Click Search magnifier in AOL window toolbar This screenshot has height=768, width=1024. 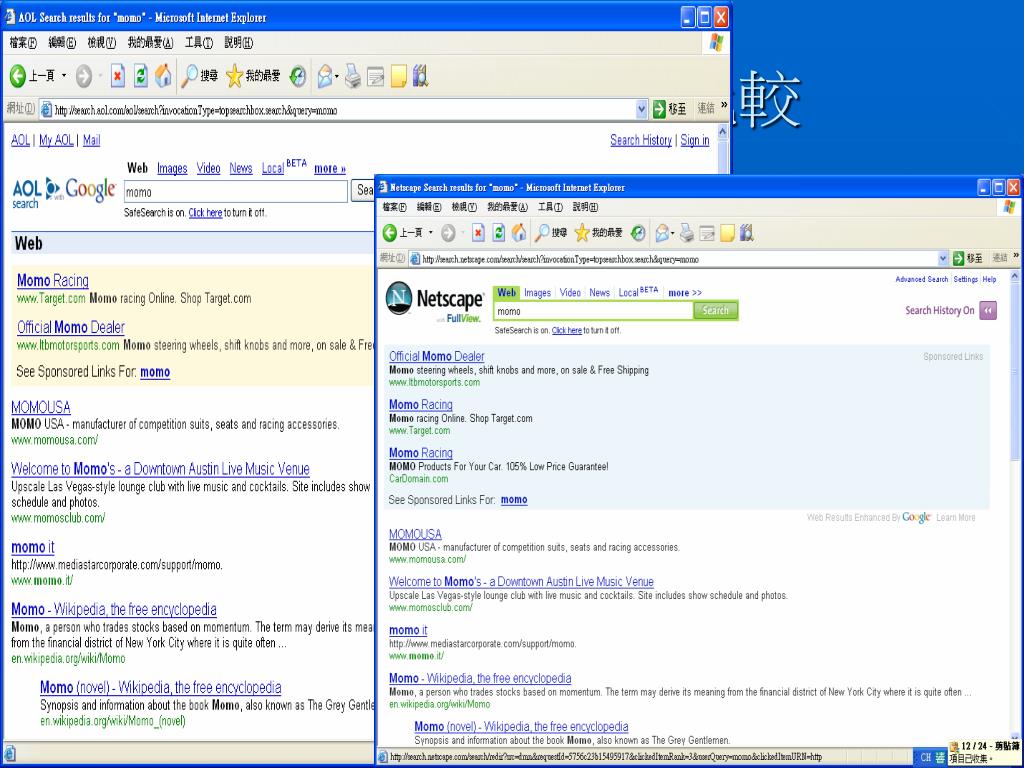[x=189, y=76]
